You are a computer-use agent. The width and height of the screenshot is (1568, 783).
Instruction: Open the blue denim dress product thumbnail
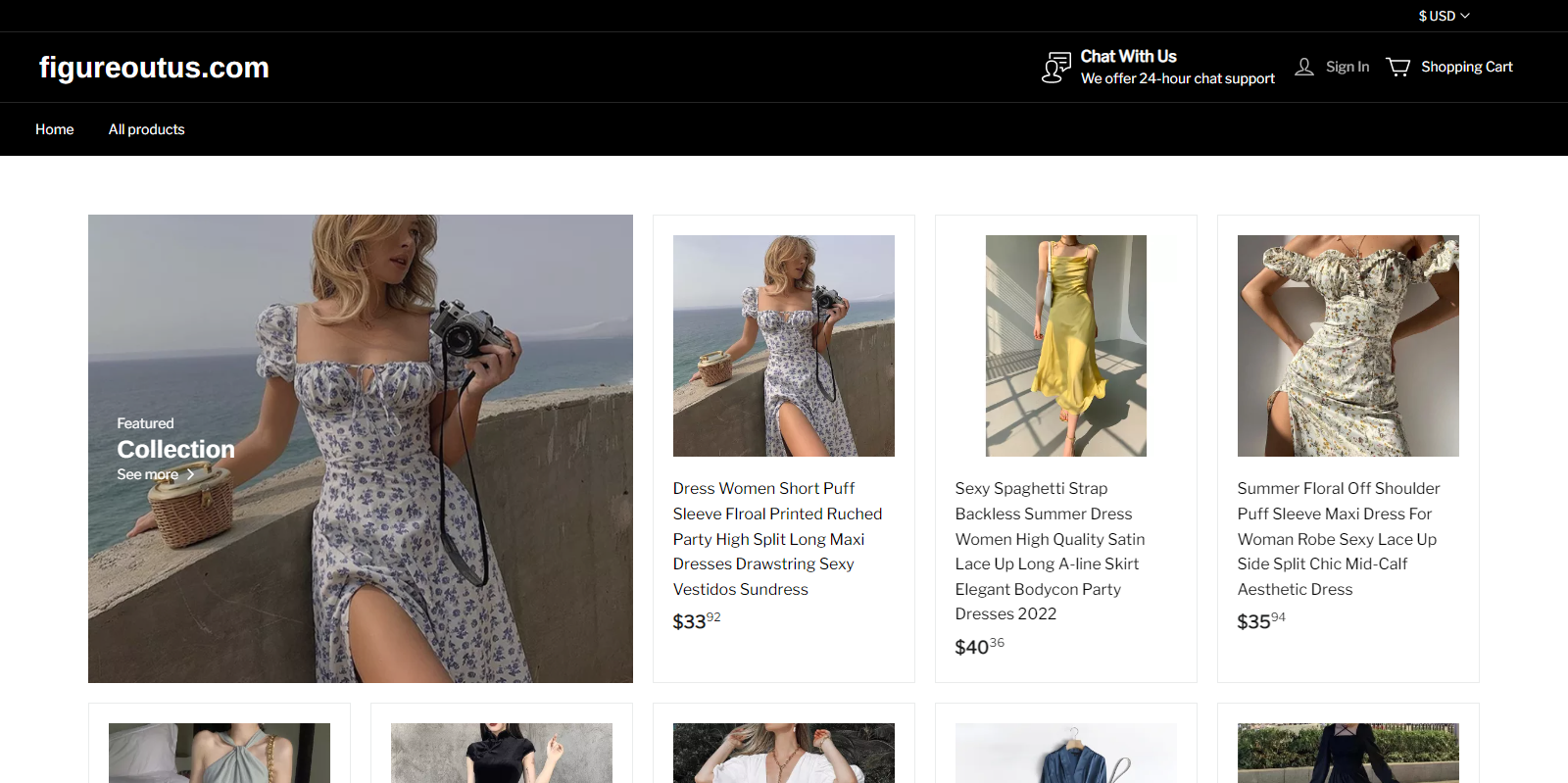click(x=1066, y=753)
